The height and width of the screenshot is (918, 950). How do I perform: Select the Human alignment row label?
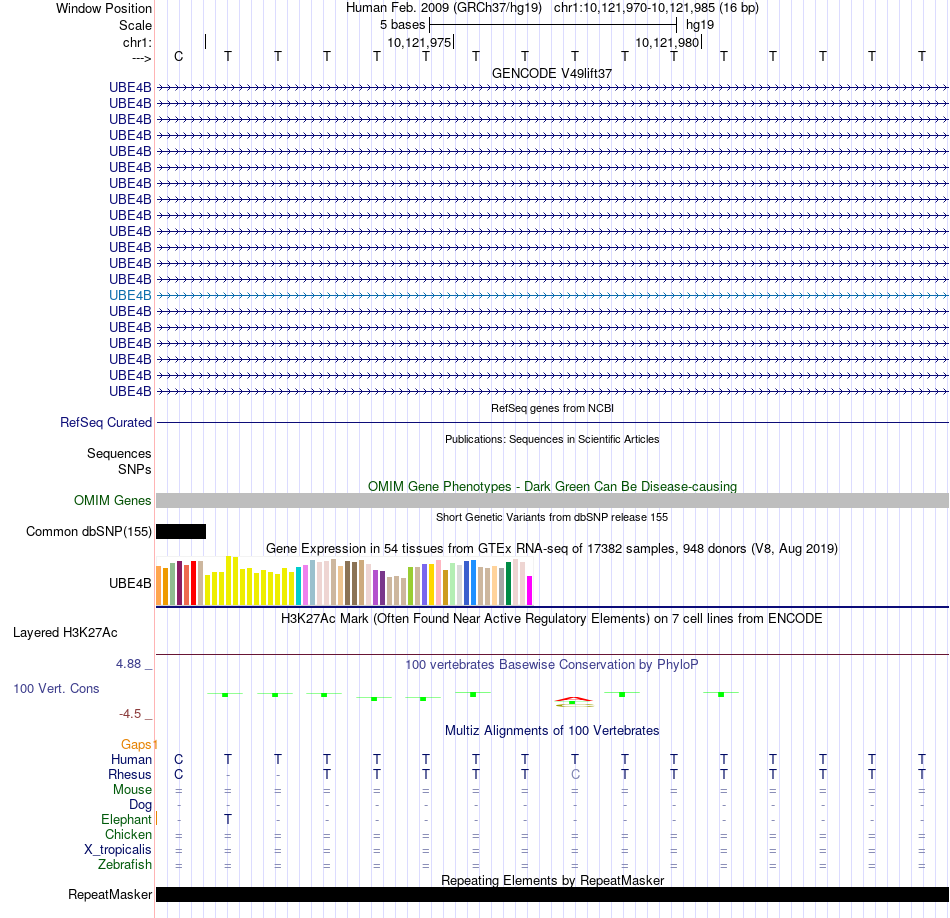pyautogui.click(x=131, y=760)
